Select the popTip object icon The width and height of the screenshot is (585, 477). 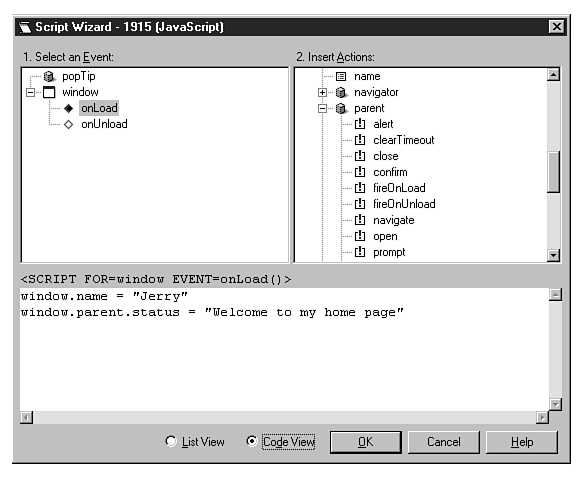[49, 76]
